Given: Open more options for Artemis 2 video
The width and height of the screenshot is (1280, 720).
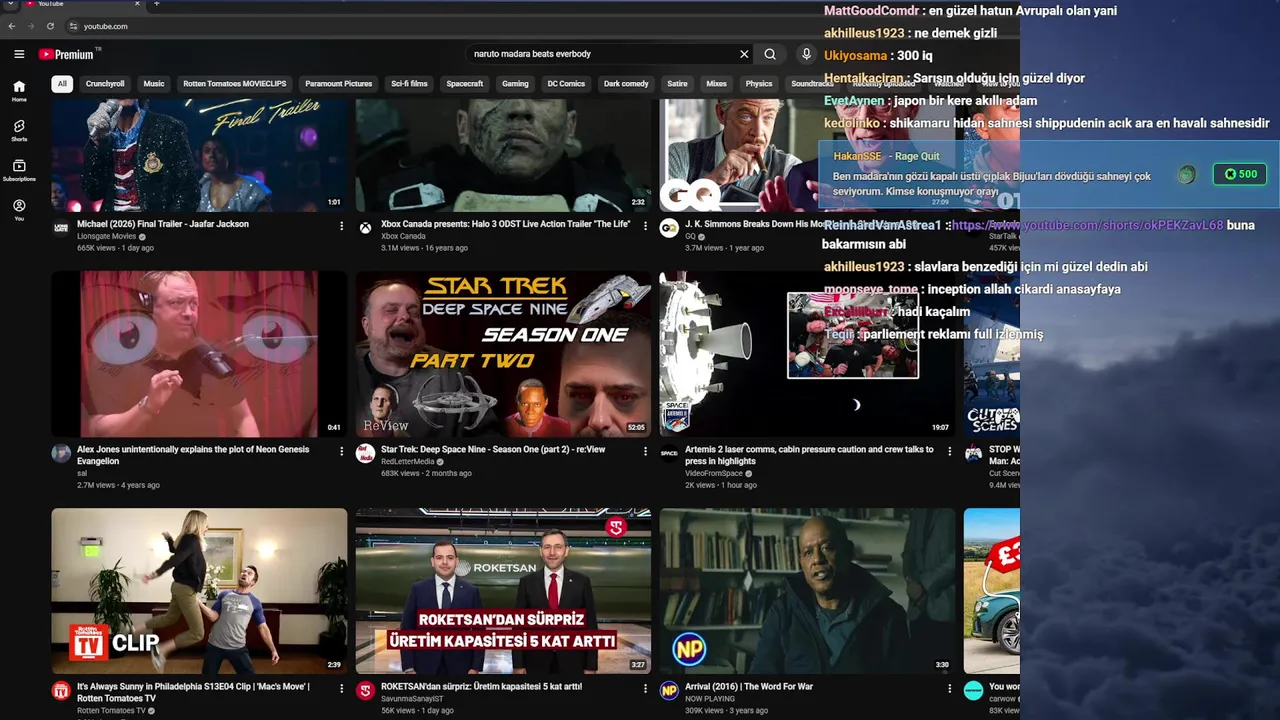Looking at the screenshot, I should 949,451.
